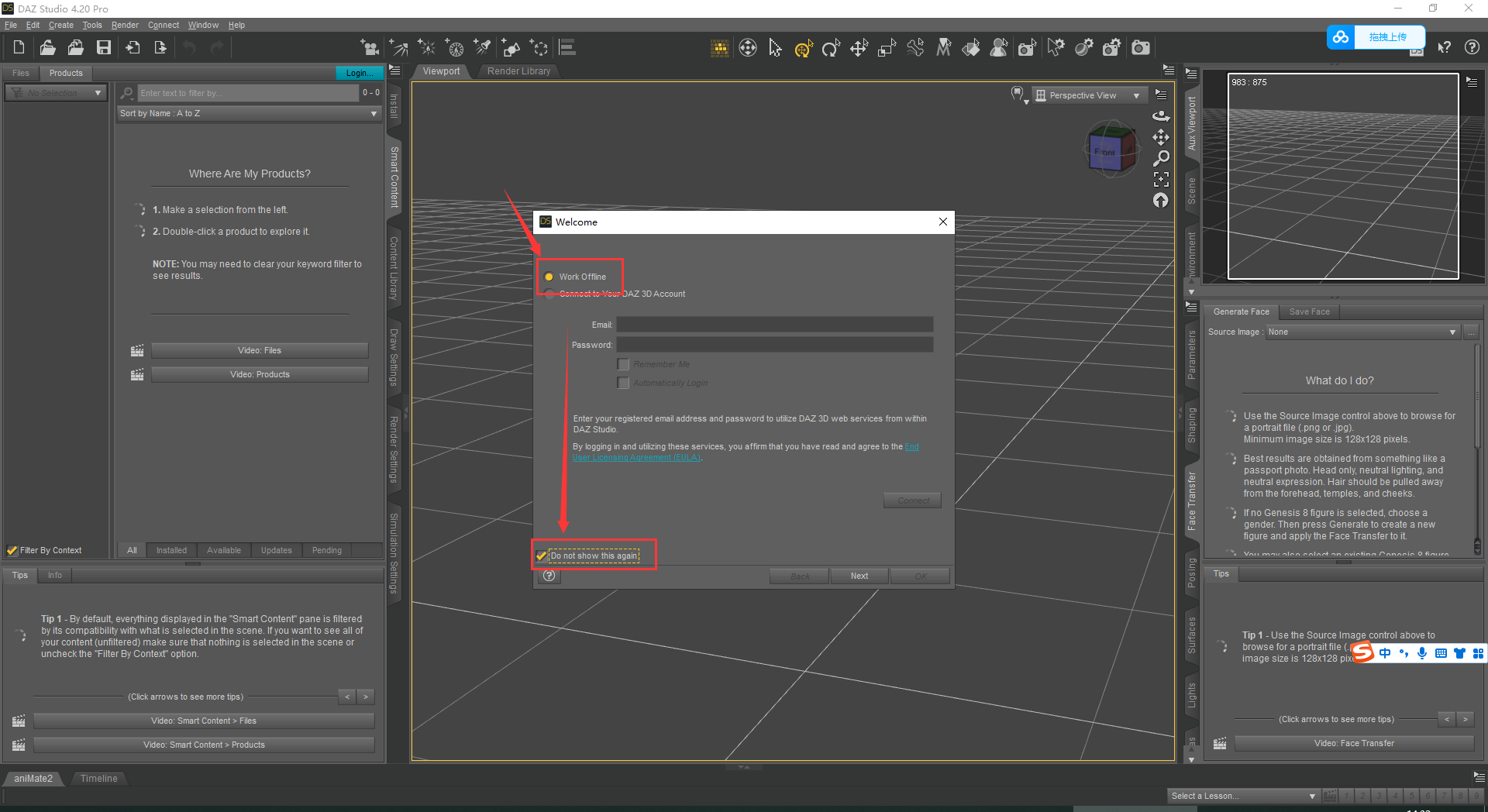Image resolution: width=1488 pixels, height=812 pixels.
Task: Click the Welcome dialog help question icon
Action: click(x=549, y=576)
